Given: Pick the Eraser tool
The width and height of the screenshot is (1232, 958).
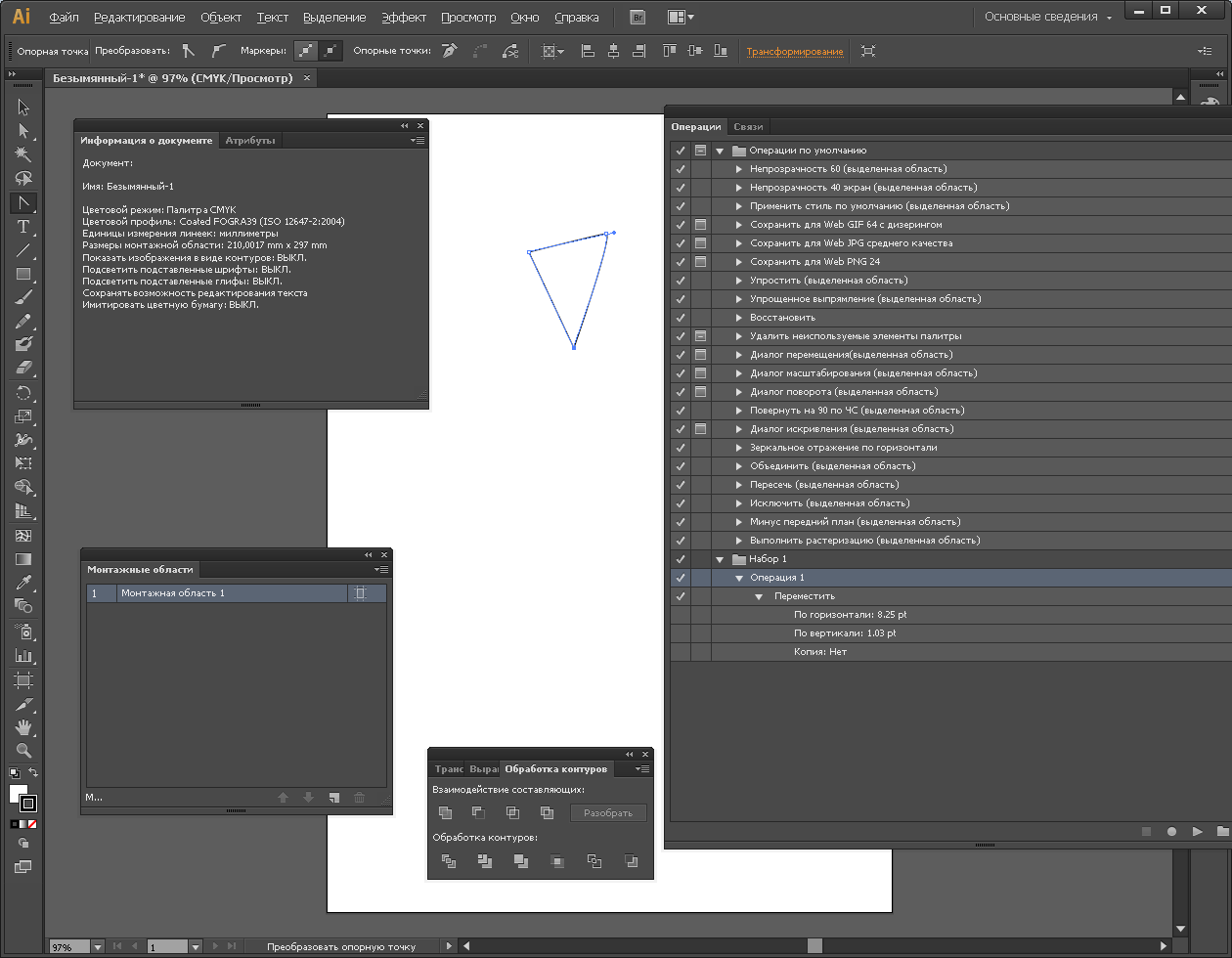Looking at the screenshot, I should [x=23, y=369].
